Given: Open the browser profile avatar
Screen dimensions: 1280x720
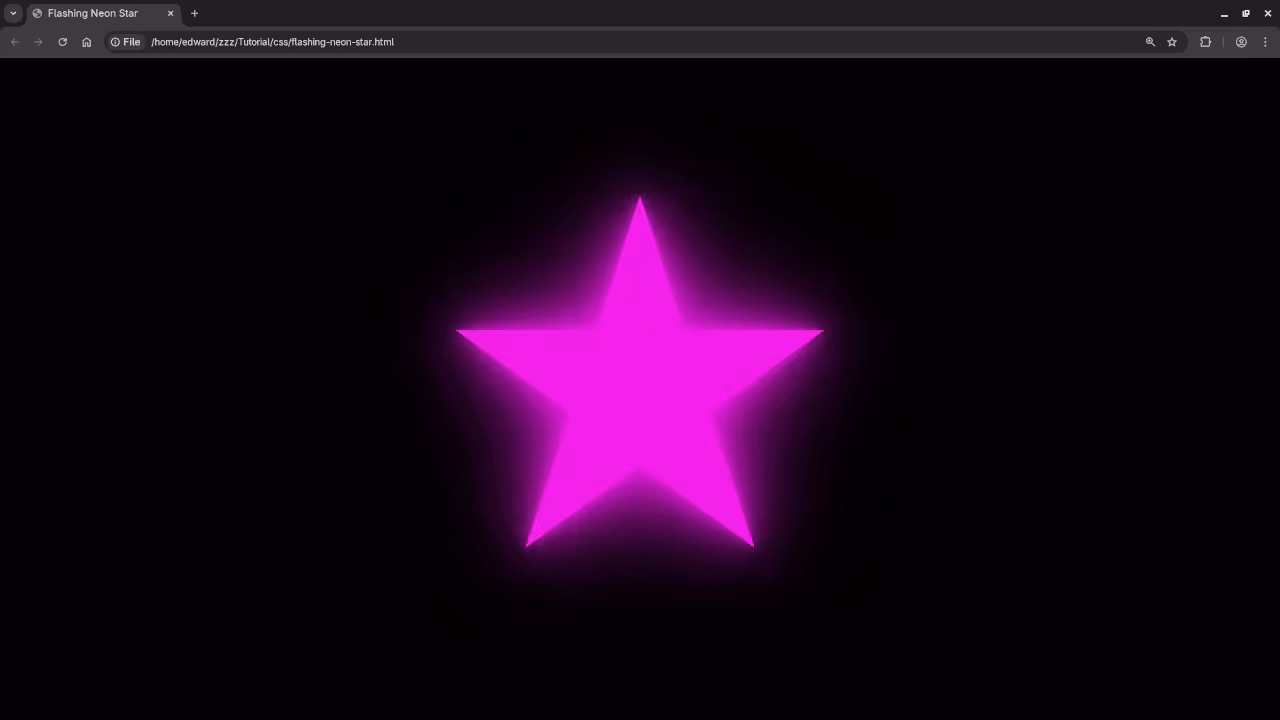Looking at the screenshot, I should [1241, 42].
